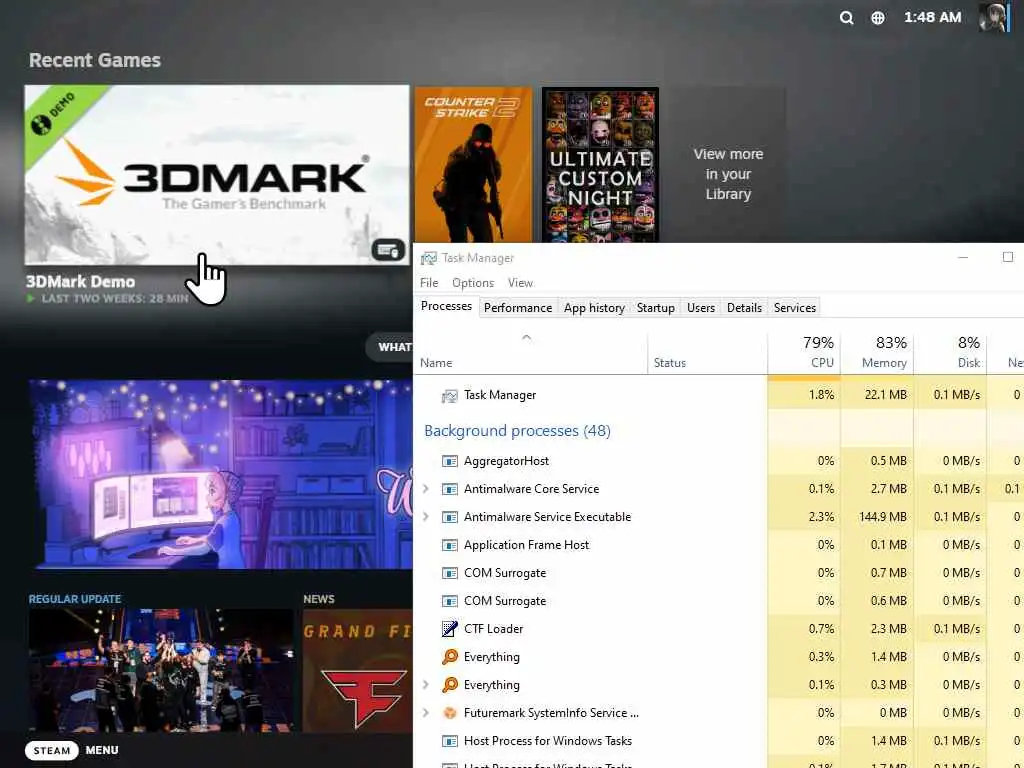
Task: Switch to the Users tab
Action: 701,308
